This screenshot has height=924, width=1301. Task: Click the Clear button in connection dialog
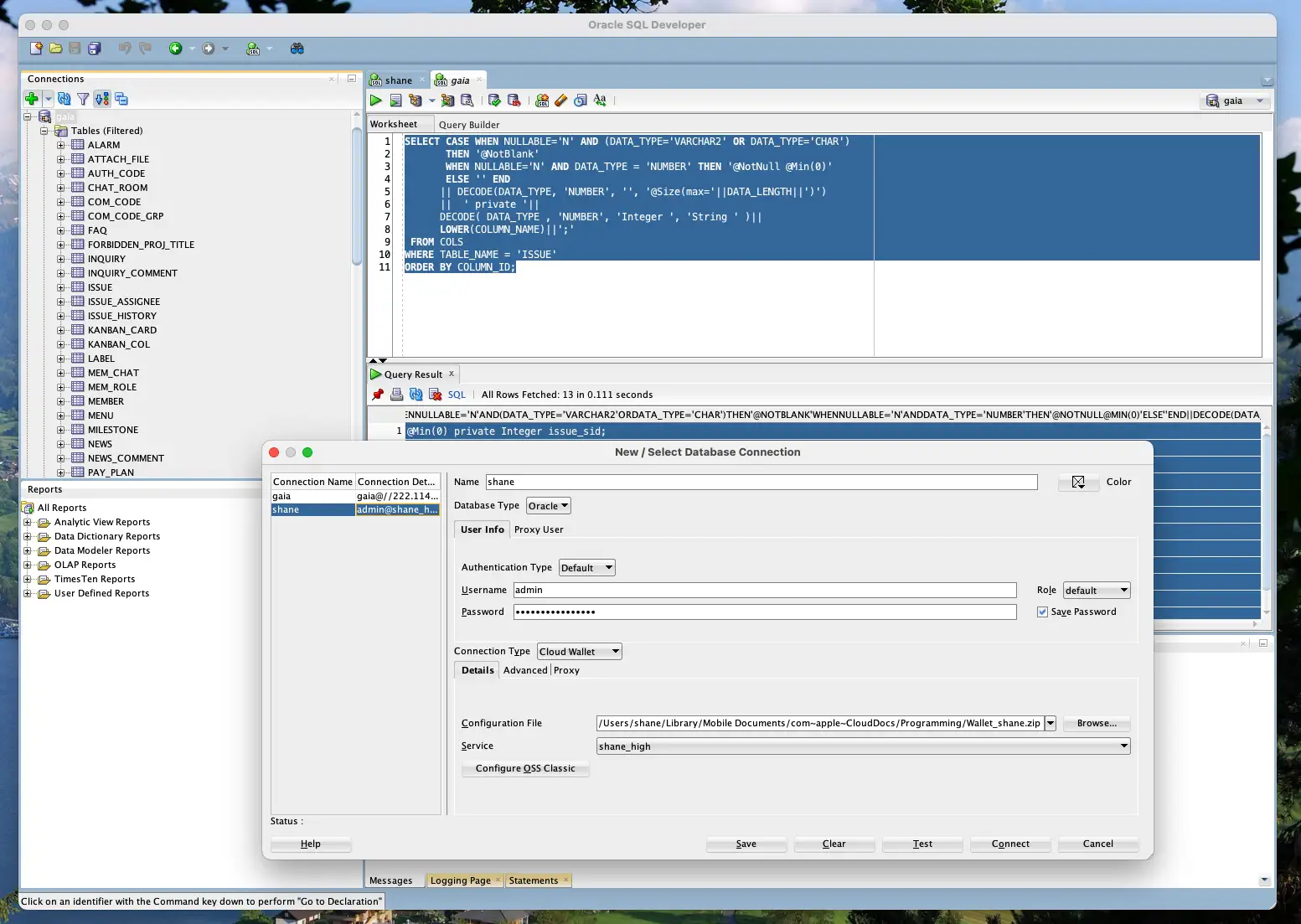[x=834, y=844]
